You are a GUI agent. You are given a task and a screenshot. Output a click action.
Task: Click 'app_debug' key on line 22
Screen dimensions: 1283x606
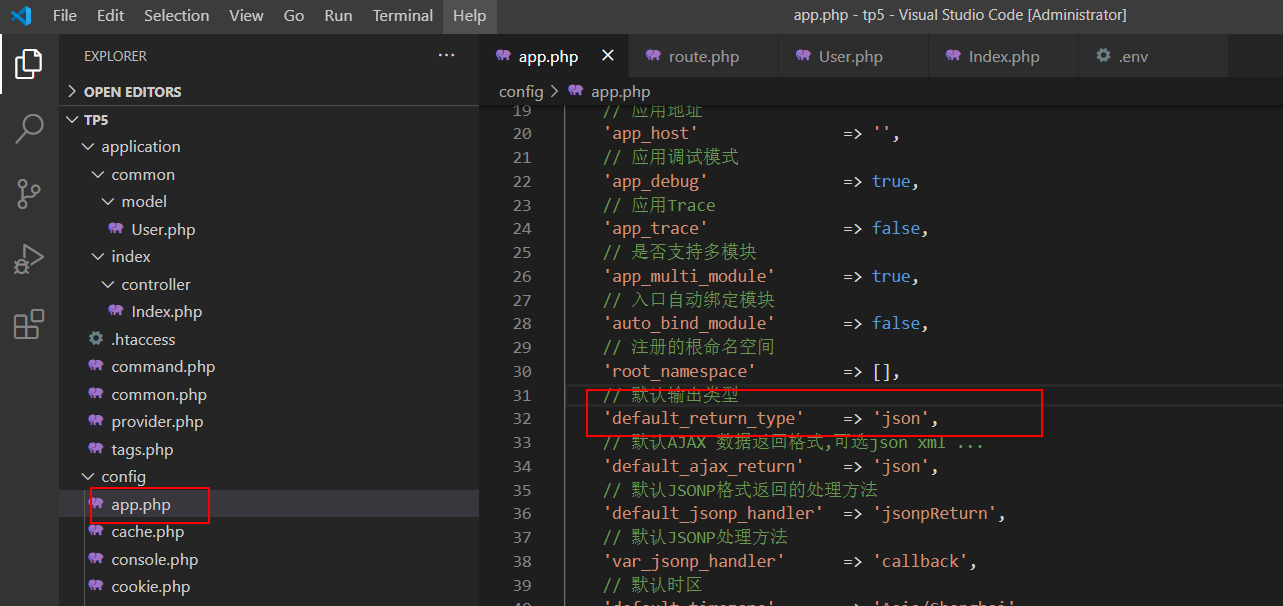[655, 181]
